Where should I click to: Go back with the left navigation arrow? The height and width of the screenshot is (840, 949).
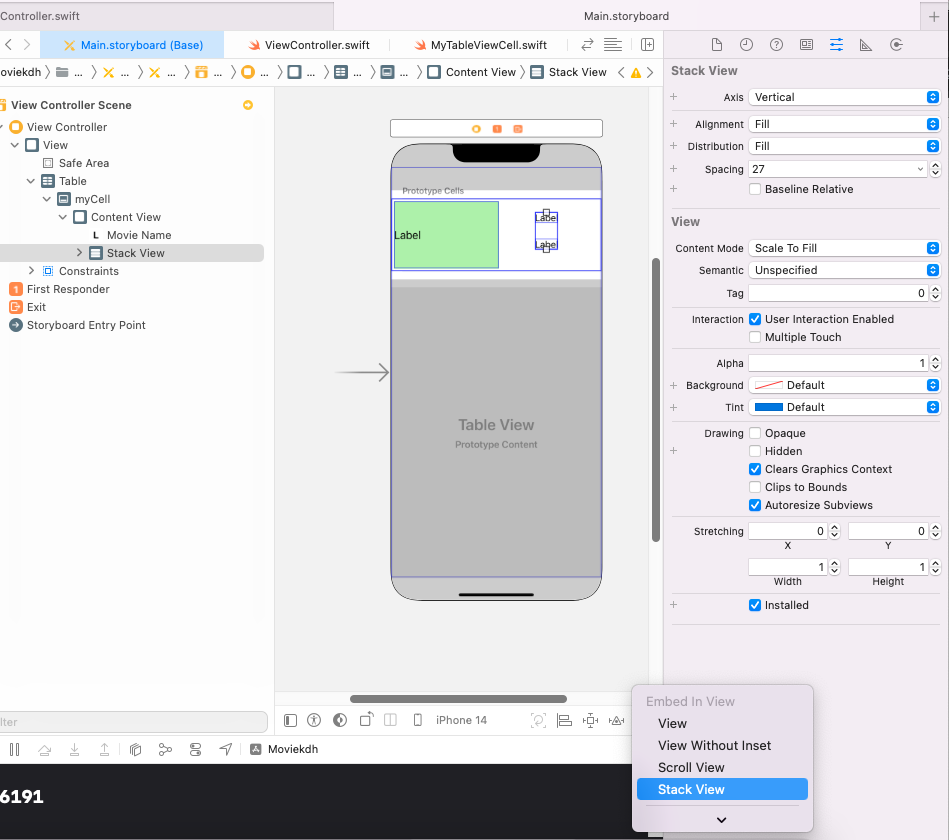click(x=8, y=45)
